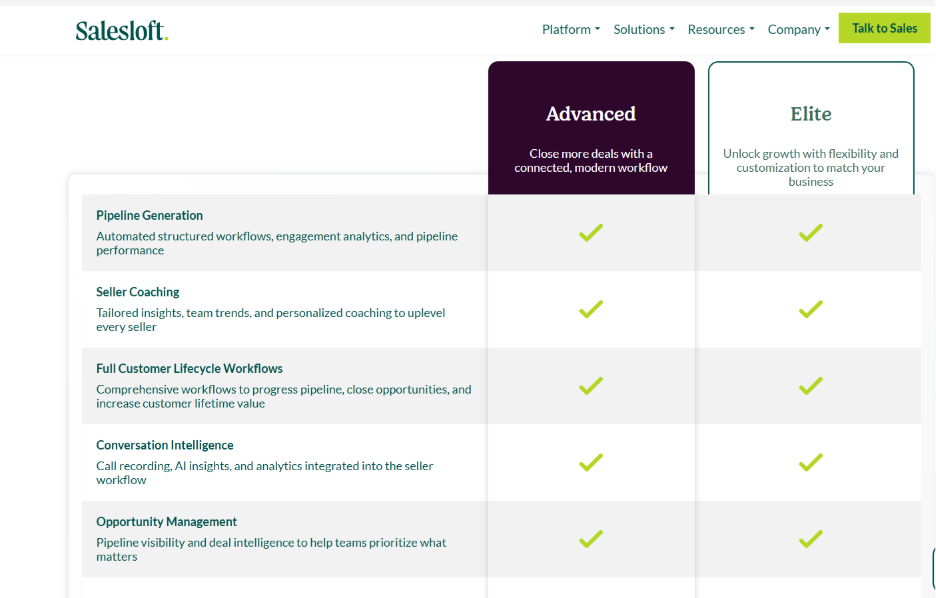Image resolution: width=936 pixels, height=598 pixels.
Task: Click Advanced checkmark for Full Customer Lifecycle Workflows
Action: [591, 386]
